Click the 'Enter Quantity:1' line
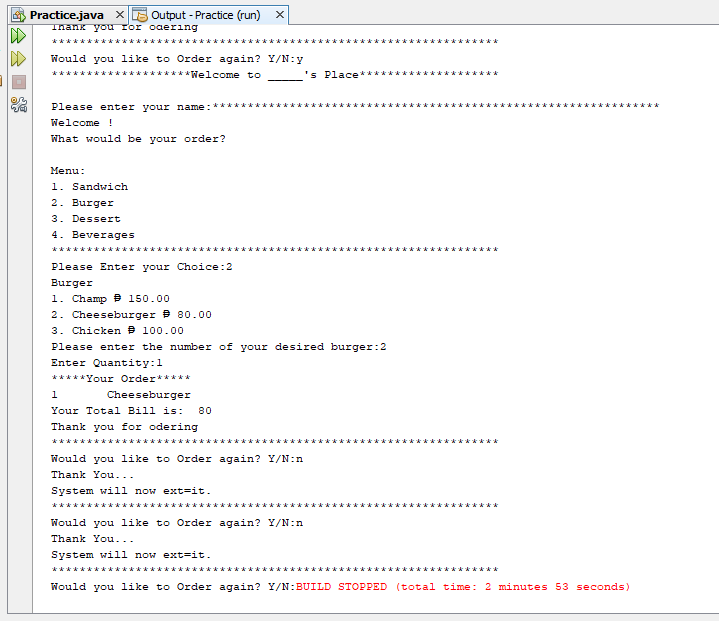The image size is (719, 621). click(107, 363)
